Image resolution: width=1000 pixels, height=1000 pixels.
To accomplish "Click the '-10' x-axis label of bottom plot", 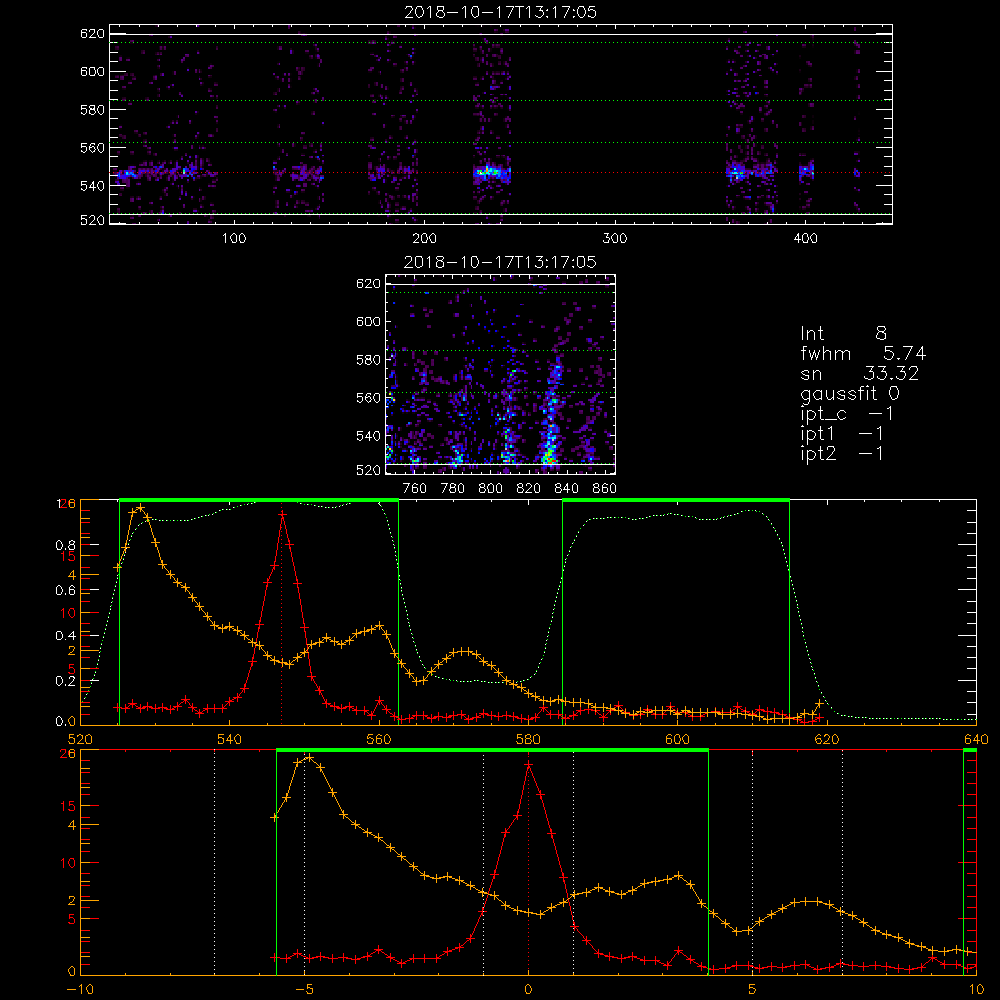I will point(80,989).
